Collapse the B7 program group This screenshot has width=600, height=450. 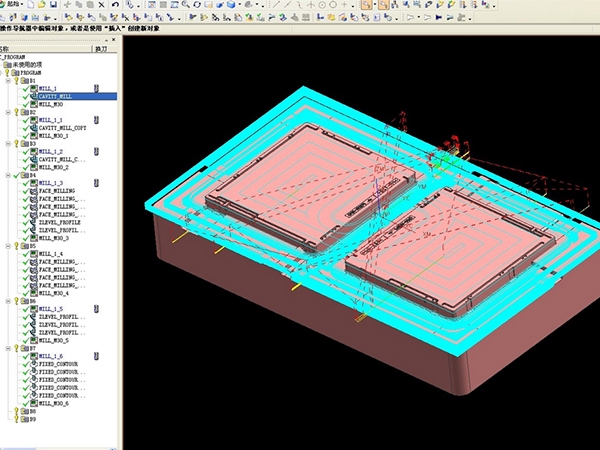[x=8, y=347]
